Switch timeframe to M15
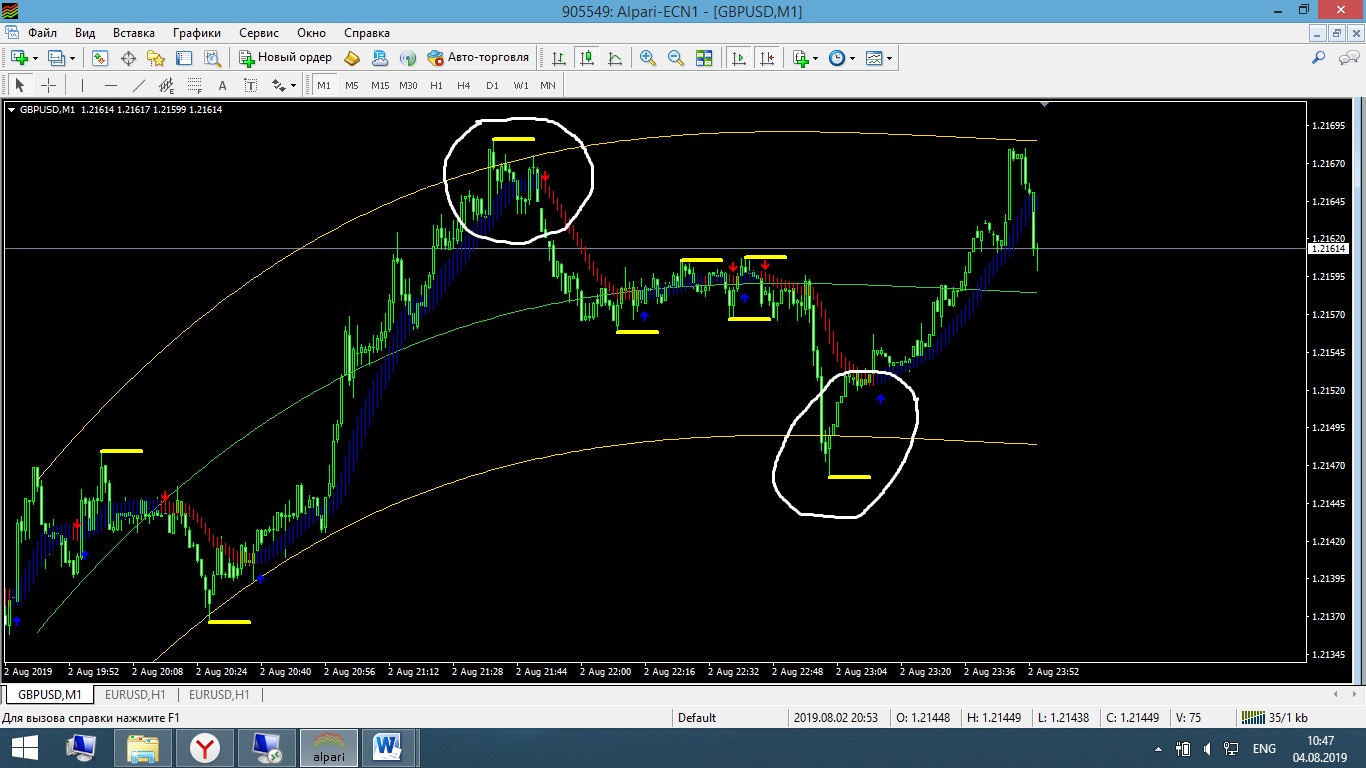Image resolution: width=1366 pixels, height=768 pixels. (x=380, y=85)
